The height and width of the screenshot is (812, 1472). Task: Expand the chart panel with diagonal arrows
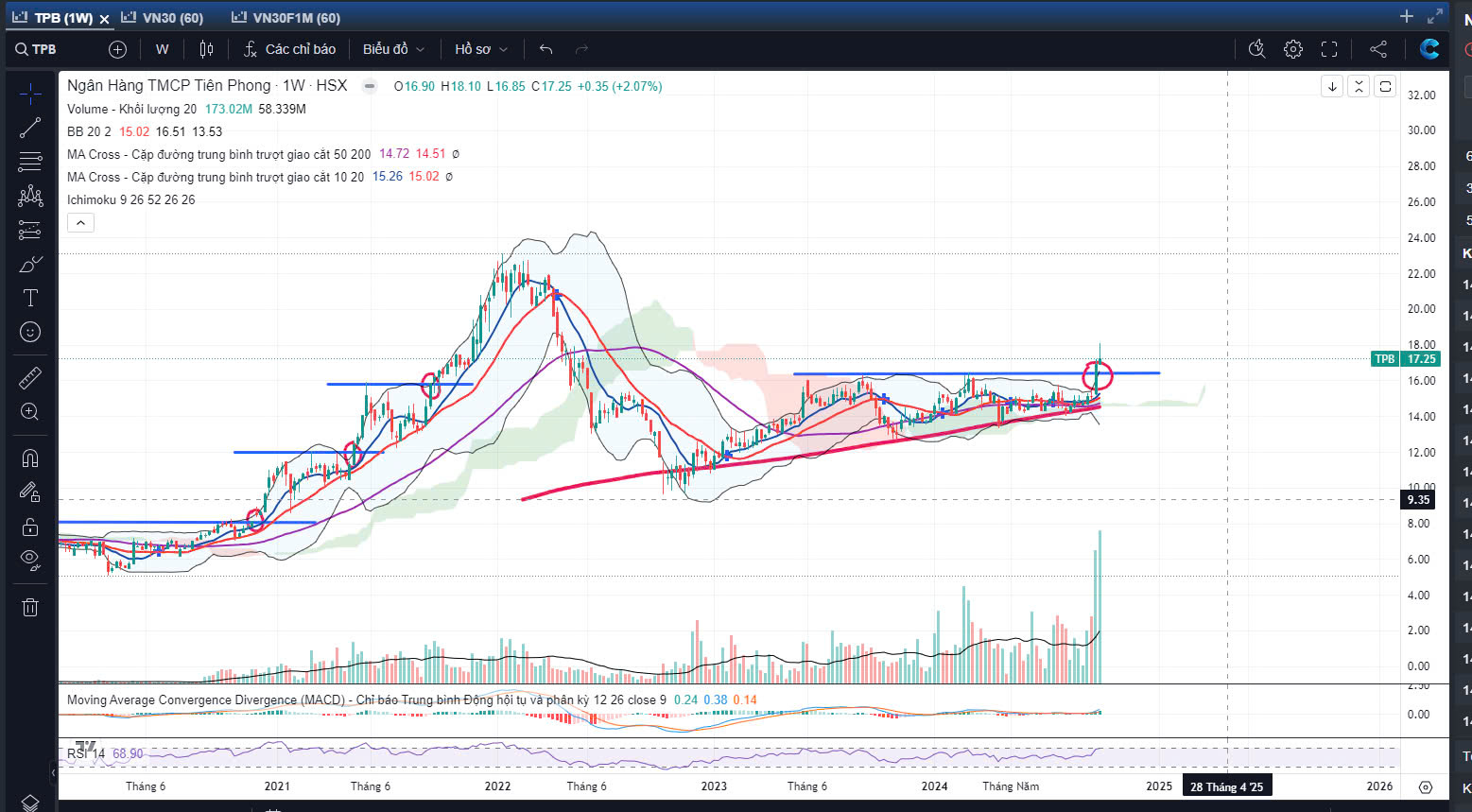coord(1435,16)
